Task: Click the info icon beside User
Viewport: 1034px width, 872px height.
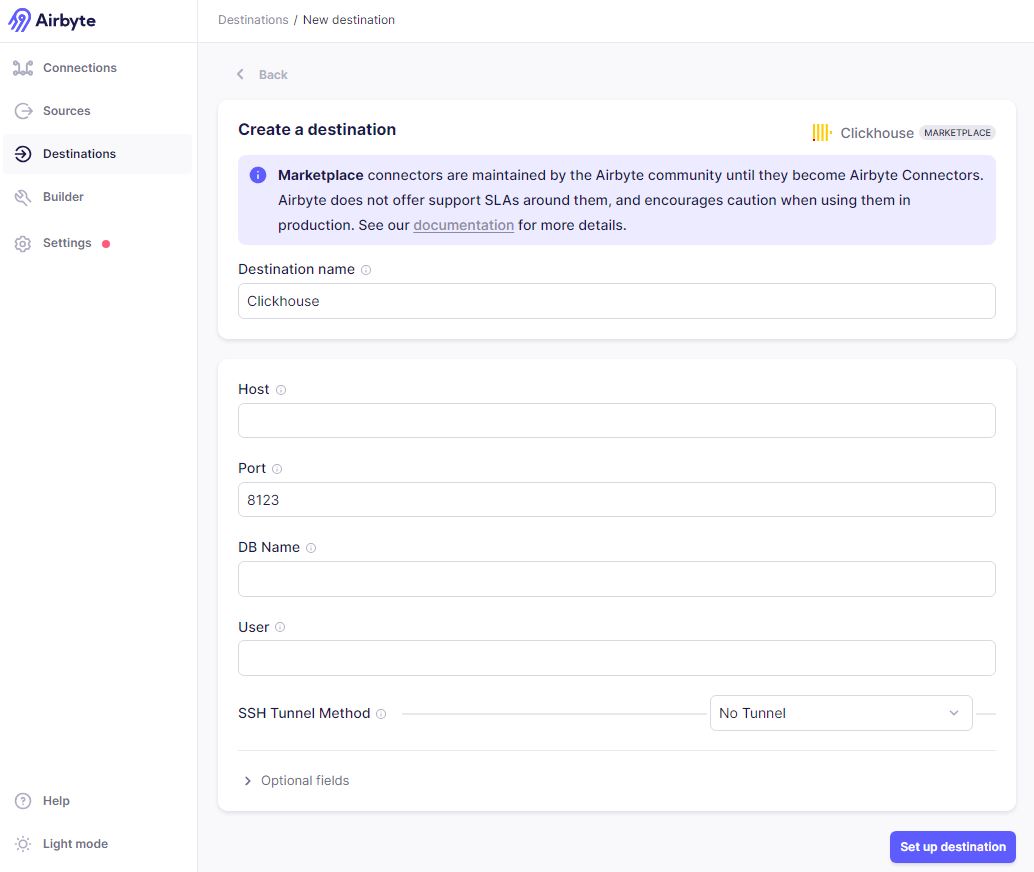Action: 280,627
